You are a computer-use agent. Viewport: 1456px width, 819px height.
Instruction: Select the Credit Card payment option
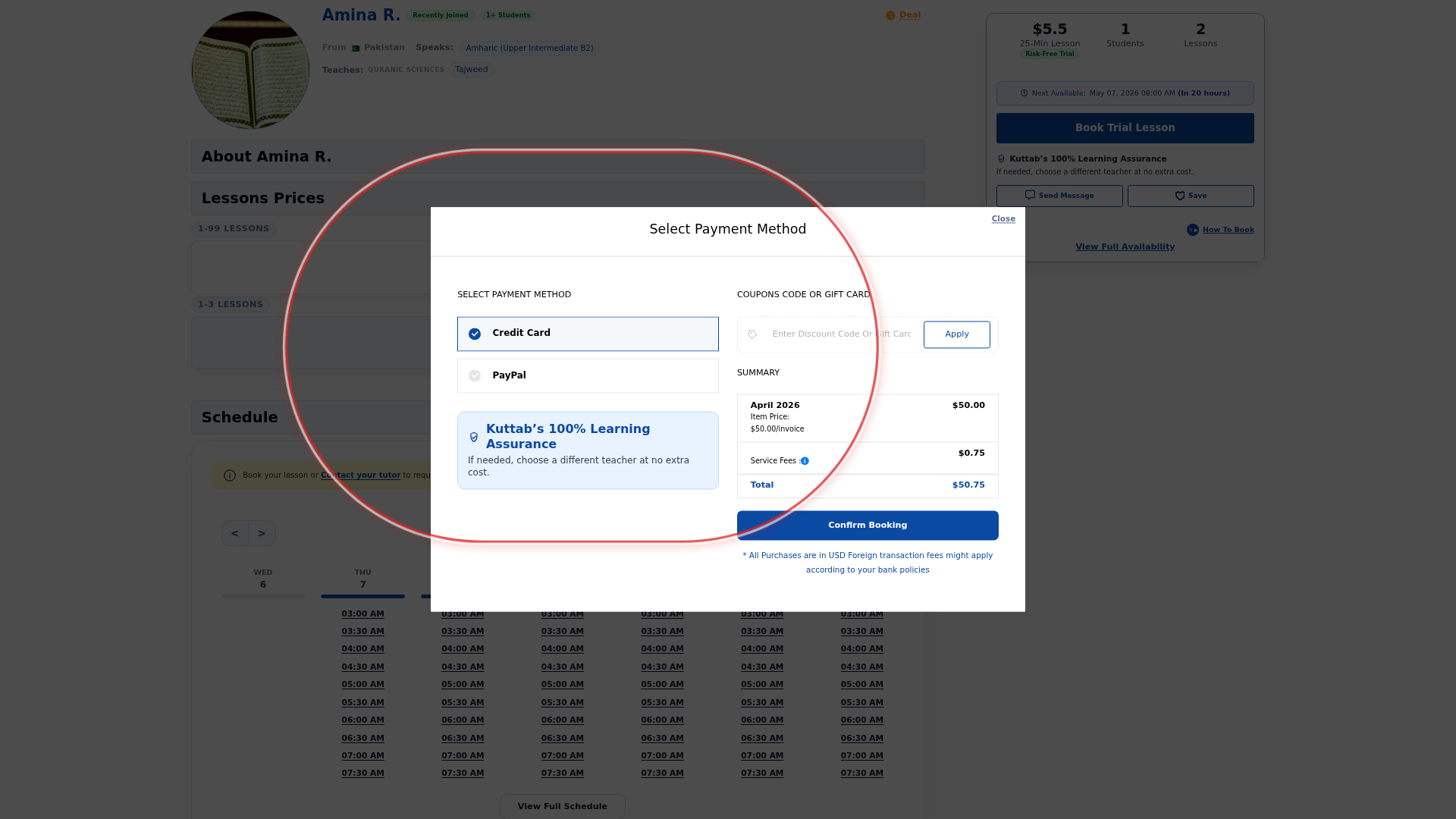click(x=588, y=334)
